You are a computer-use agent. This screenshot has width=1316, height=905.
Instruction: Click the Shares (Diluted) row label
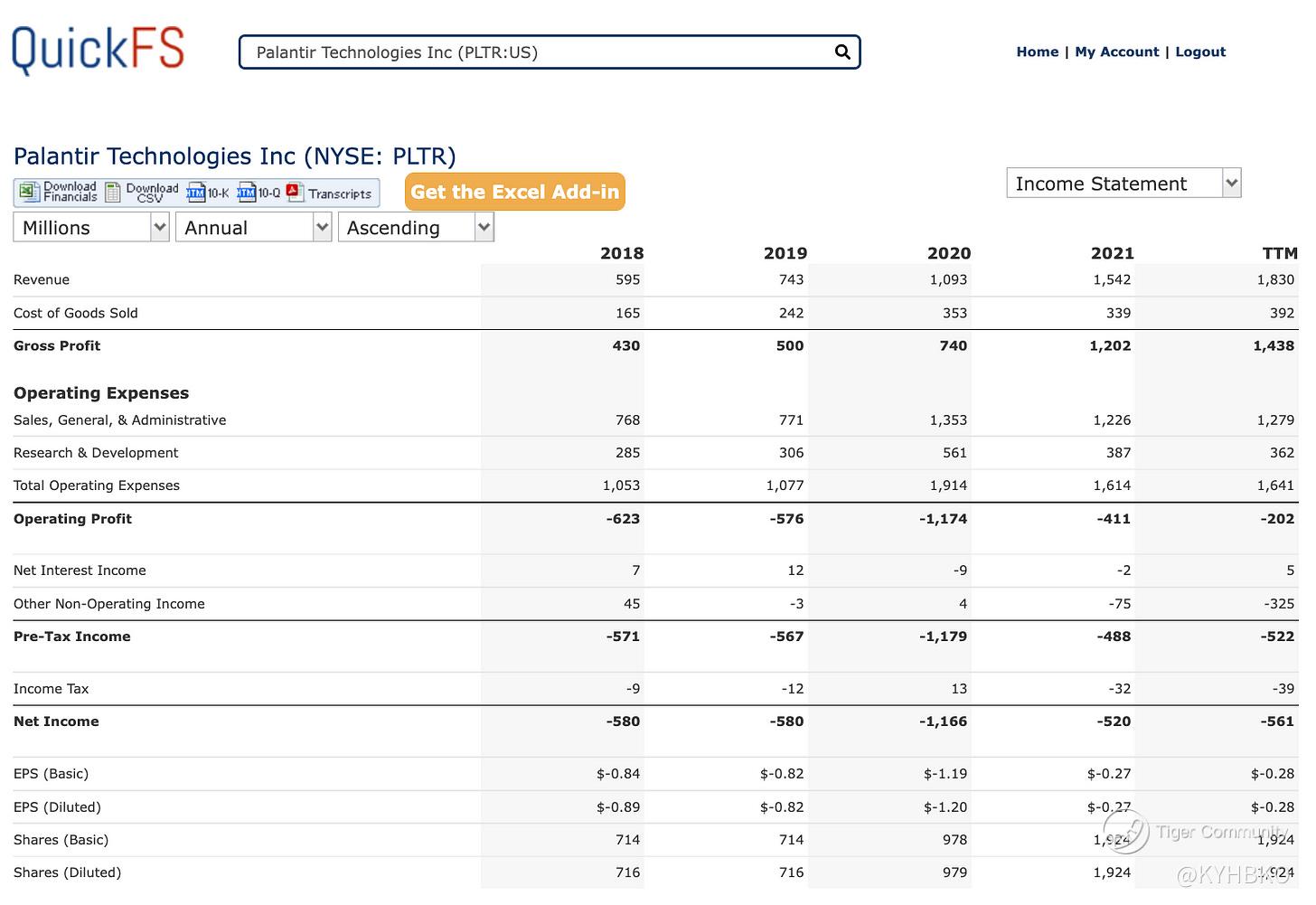point(67,872)
